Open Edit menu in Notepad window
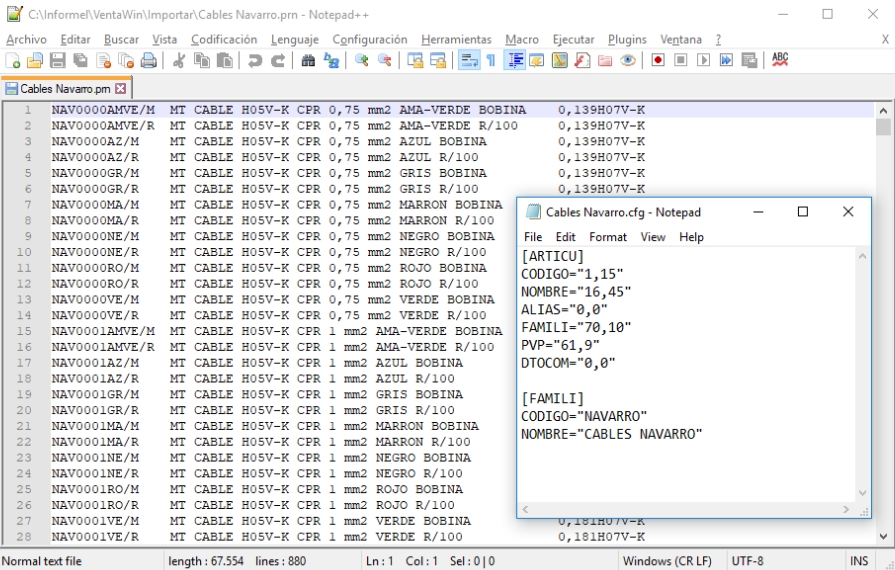895x570 pixels. point(566,237)
